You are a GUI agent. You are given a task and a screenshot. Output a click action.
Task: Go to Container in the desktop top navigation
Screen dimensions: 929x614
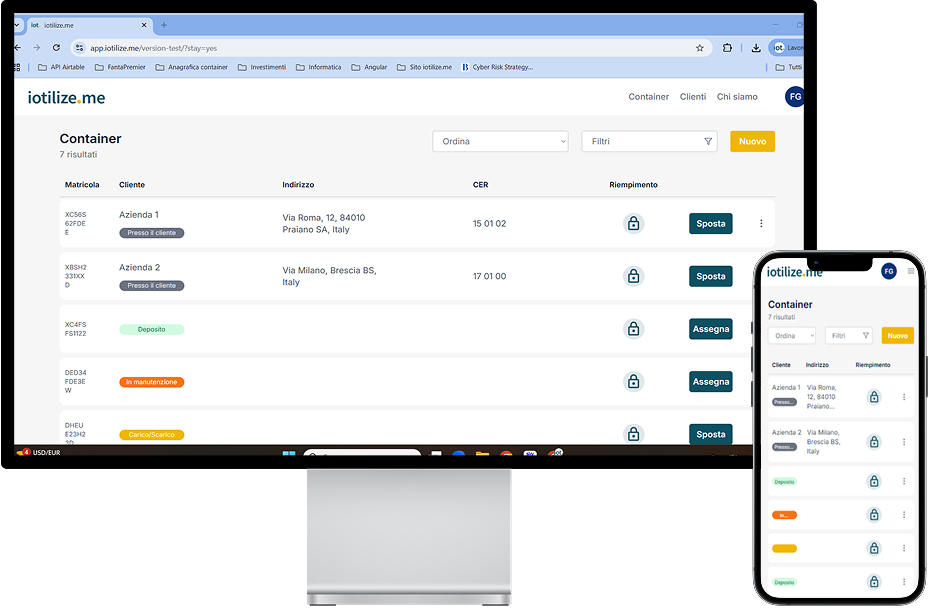click(649, 97)
